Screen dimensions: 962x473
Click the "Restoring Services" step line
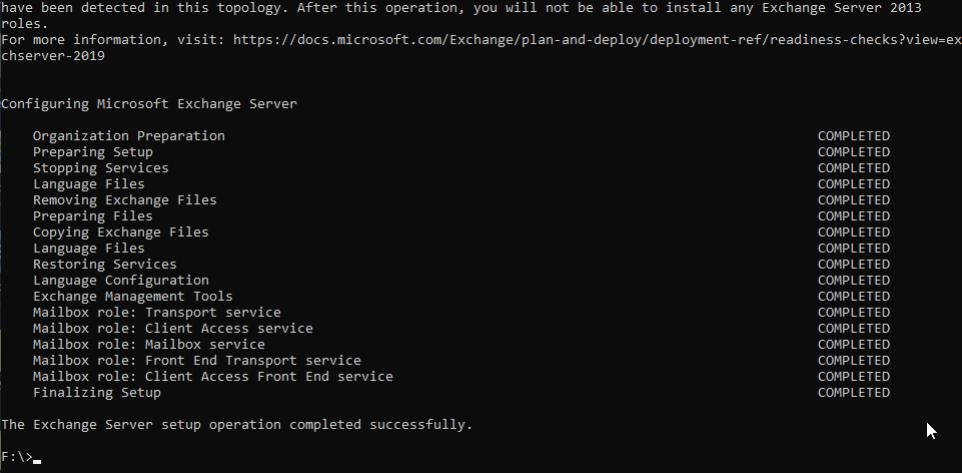(104, 264)
